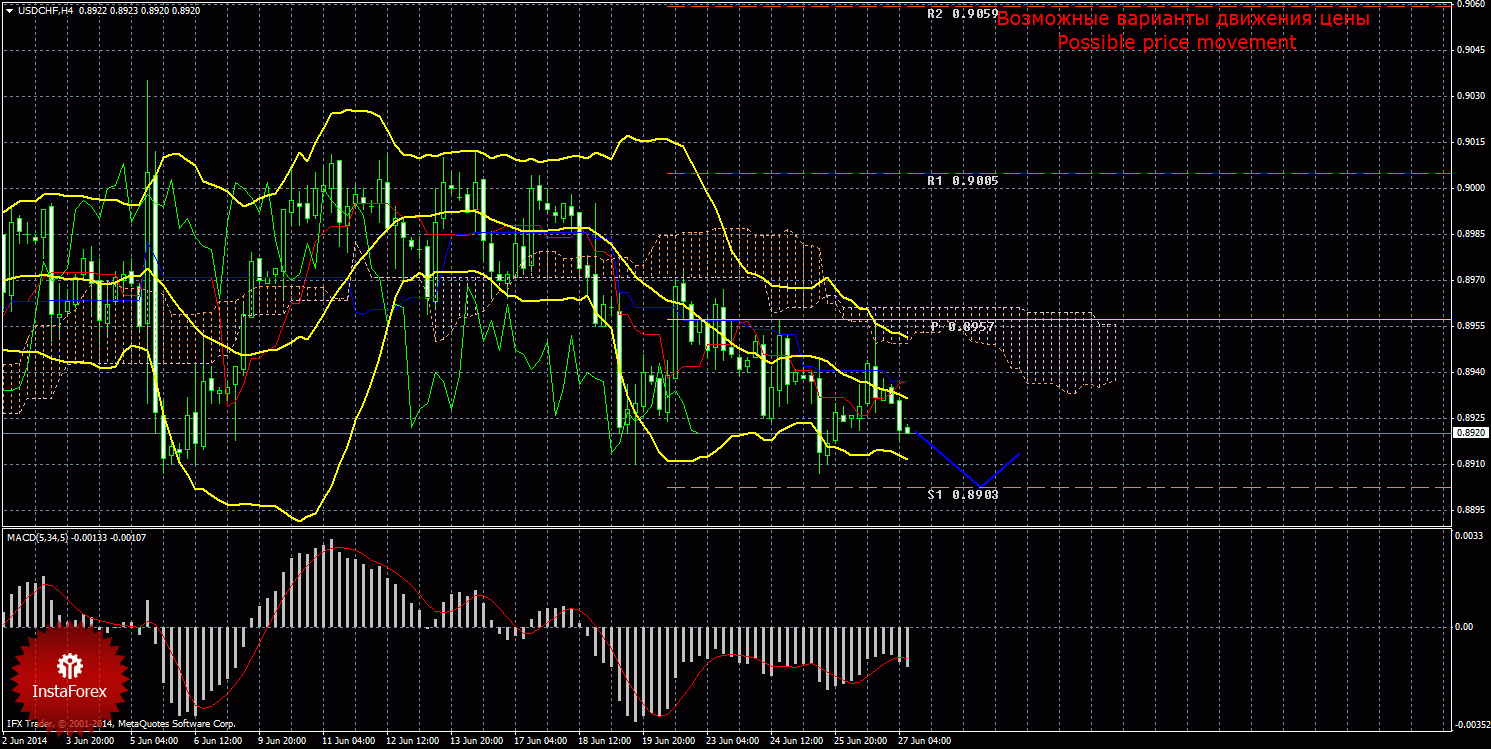Click the current price tag 0.8920
Image resolution: width=1491 pixels, height=749 pixels.
point(1468,433)
